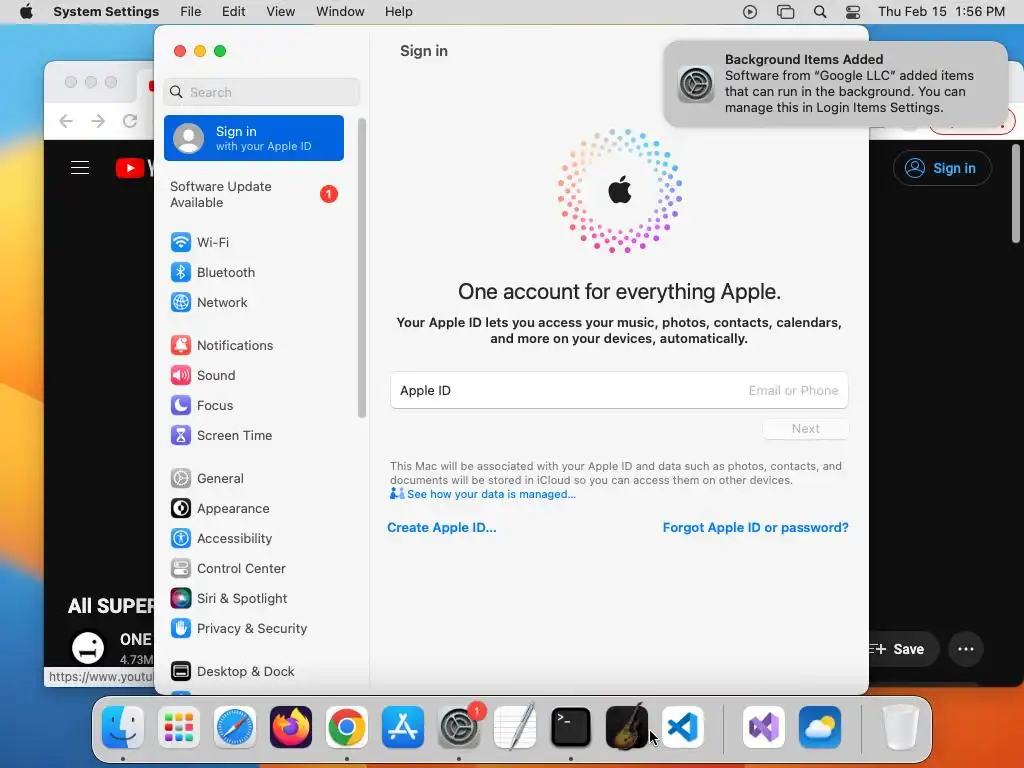This screenshot has height=768, width=1024.
Task: Open Visual Studio Code from the Dock
Action: tap(682, 727)
